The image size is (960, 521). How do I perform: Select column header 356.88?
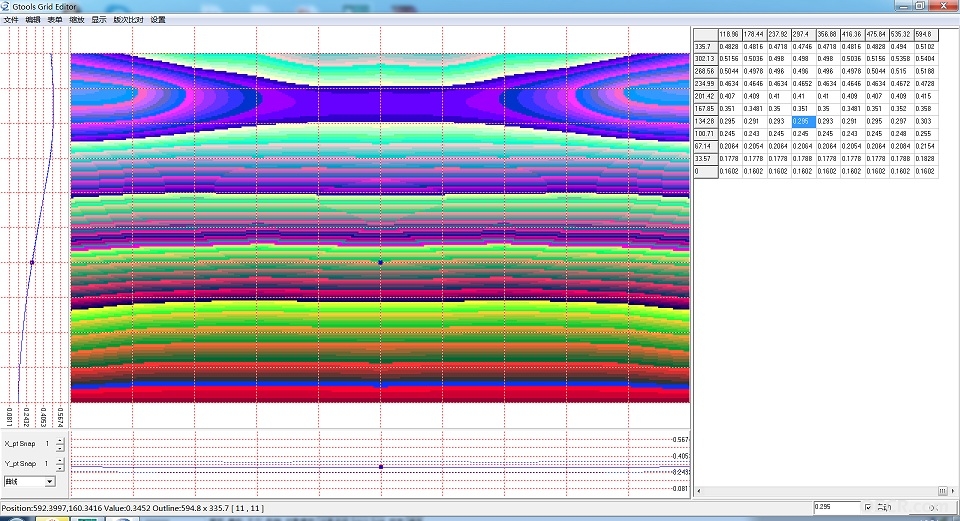pyautogui.click(x=828, y=34)
